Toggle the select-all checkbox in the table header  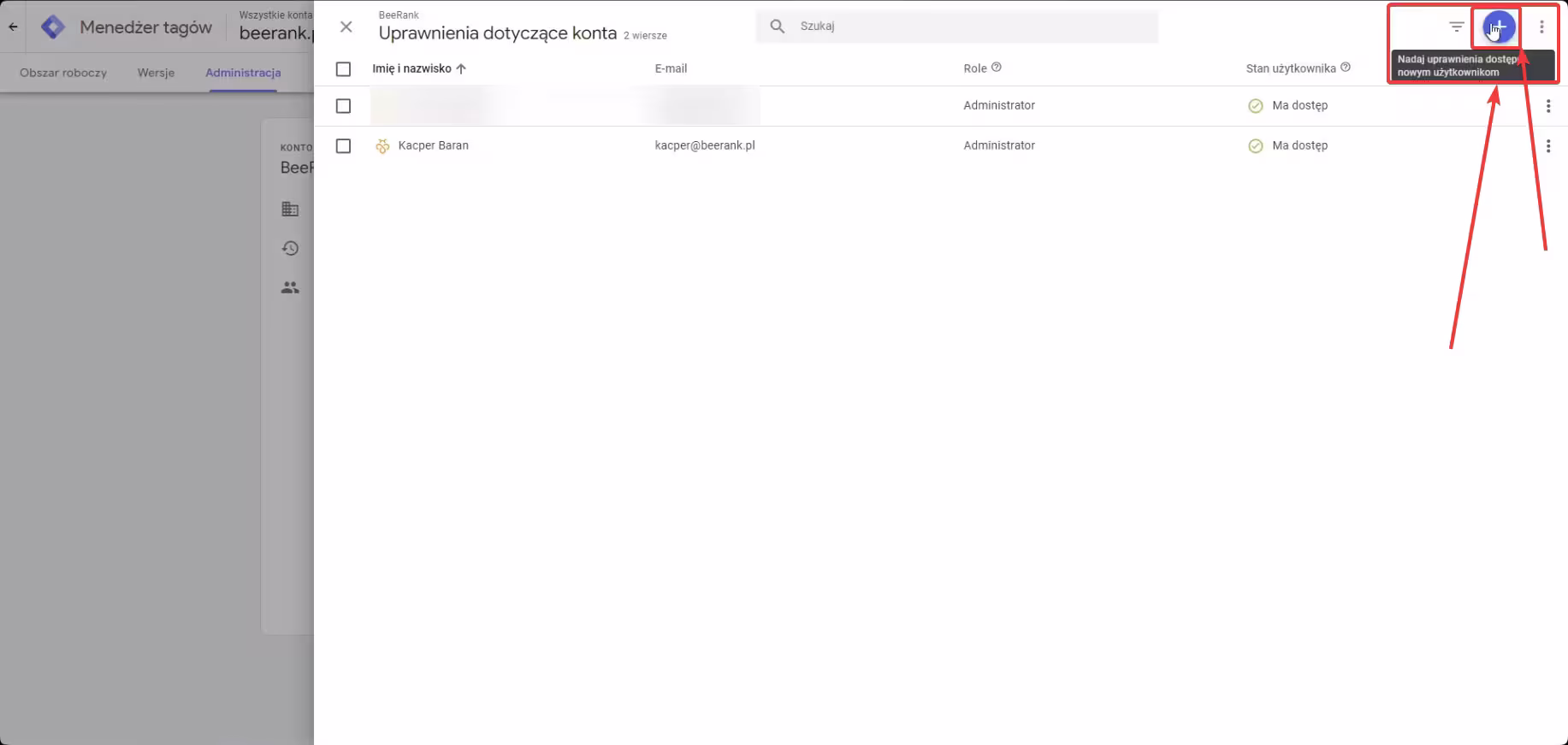pyautogui.click(x=343, y=69)
